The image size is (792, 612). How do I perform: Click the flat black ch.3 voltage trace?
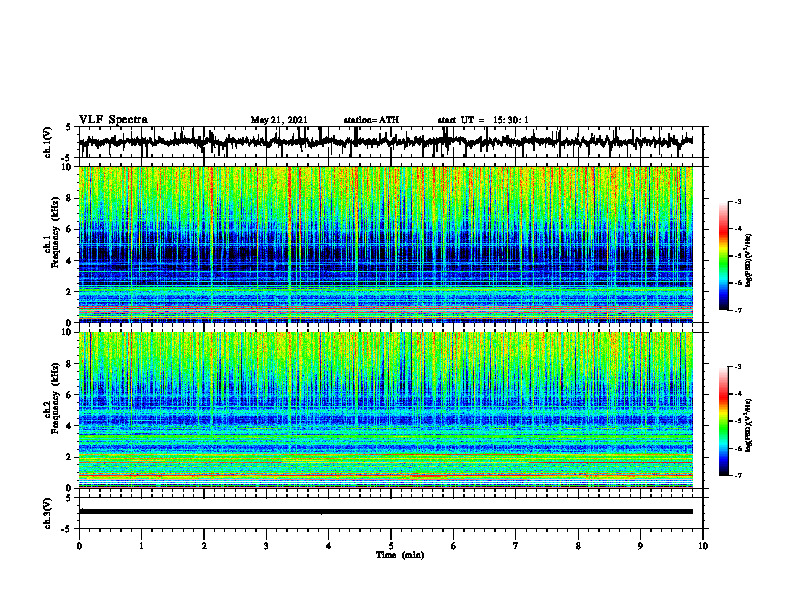(386, 512)
